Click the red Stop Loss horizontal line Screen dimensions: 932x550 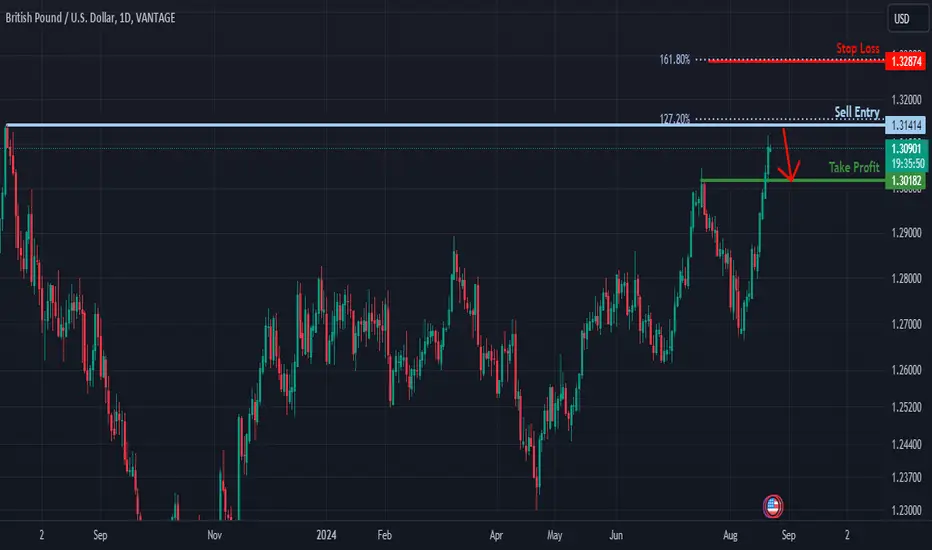coord(796,60)
